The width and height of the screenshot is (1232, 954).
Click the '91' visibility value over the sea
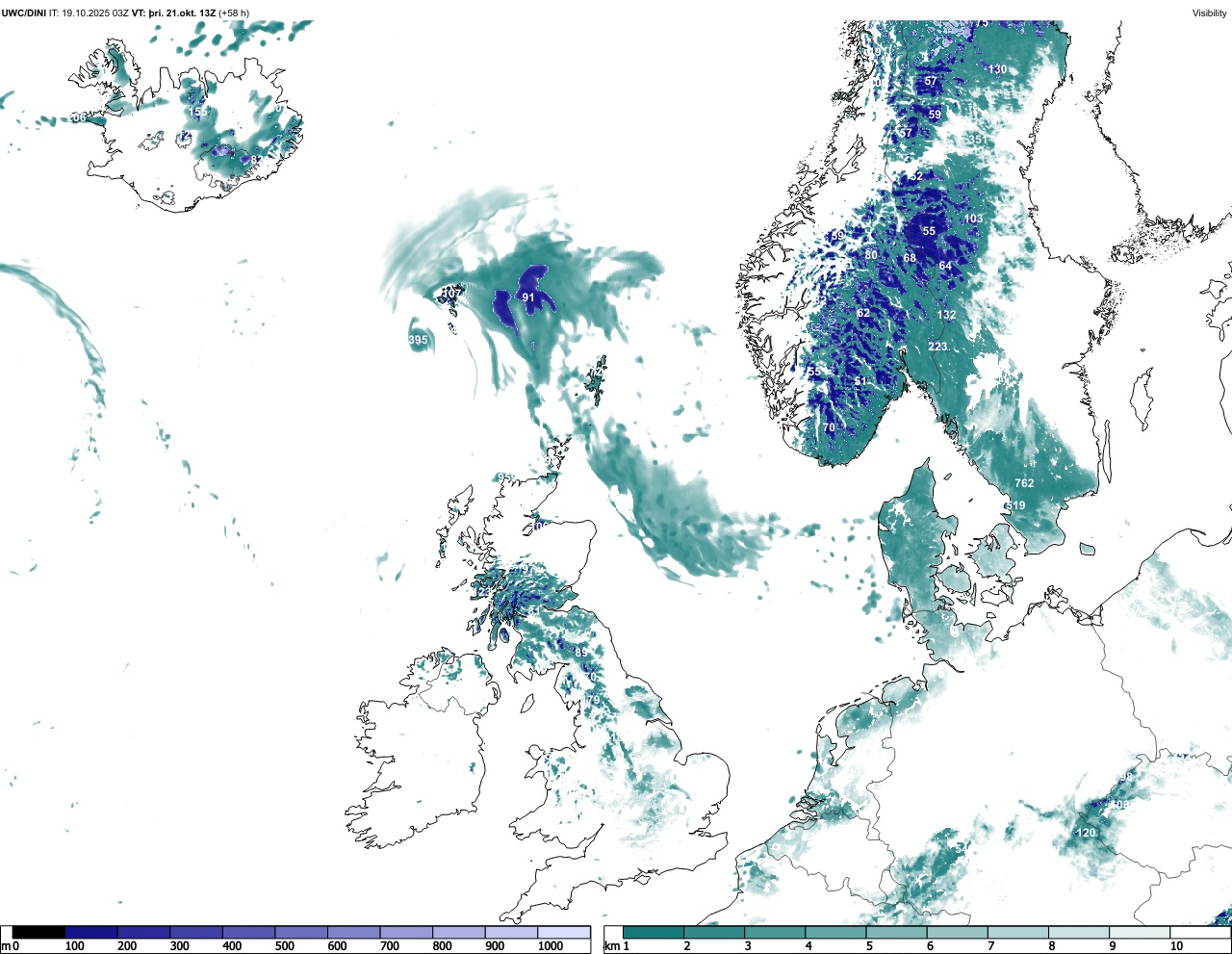[x=528, y=298]
